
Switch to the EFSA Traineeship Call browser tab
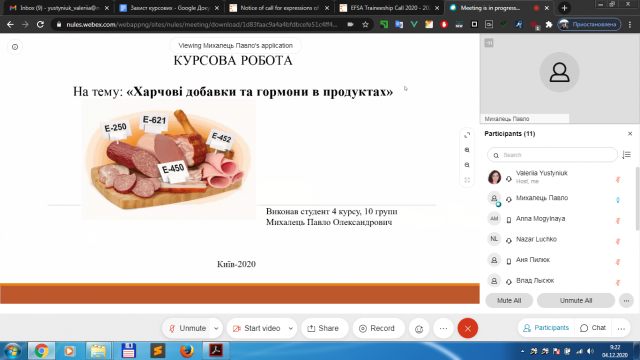[390, 8]
